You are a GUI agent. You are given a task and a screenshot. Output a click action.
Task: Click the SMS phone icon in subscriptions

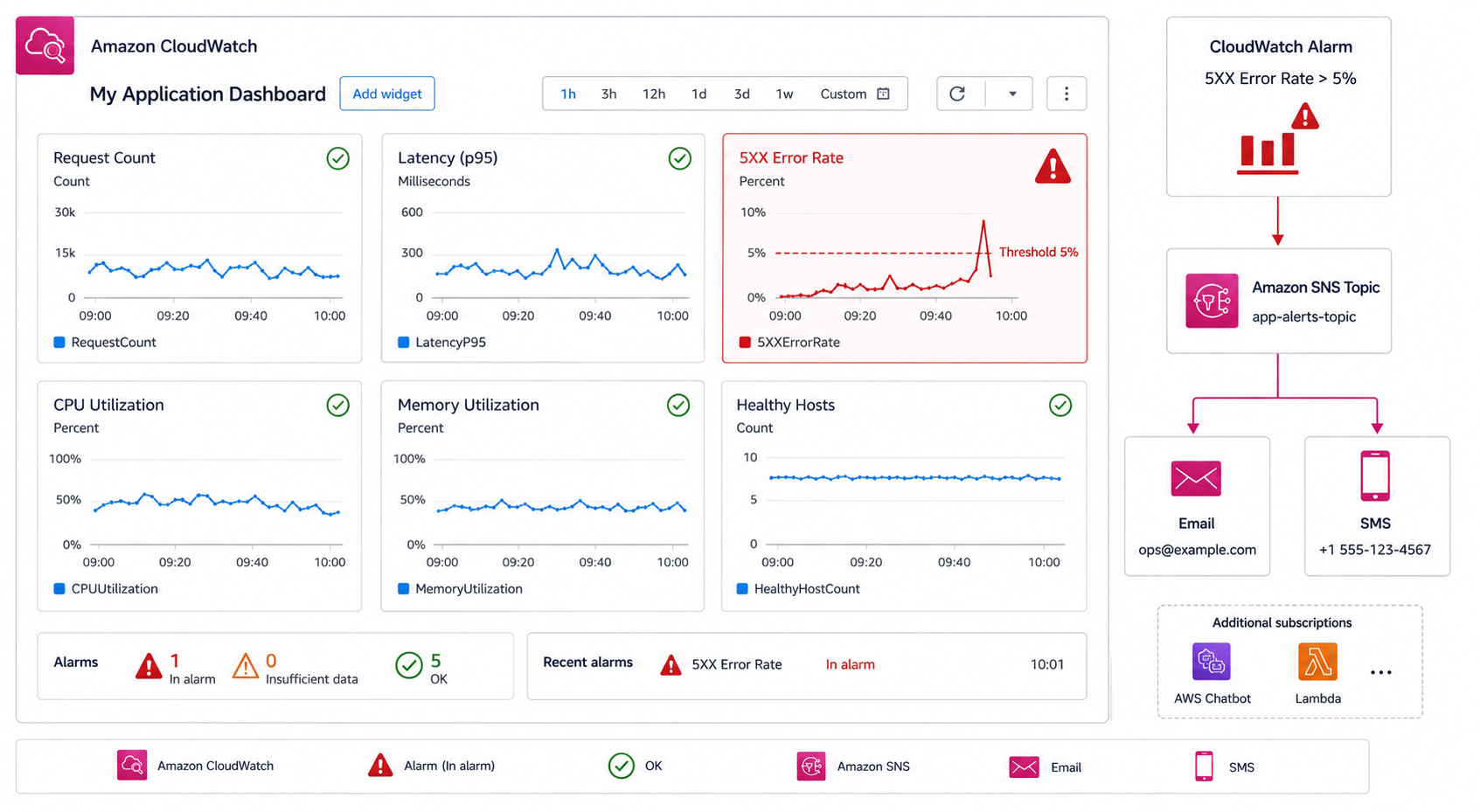pyautogui.click(x=1375, y=476)
